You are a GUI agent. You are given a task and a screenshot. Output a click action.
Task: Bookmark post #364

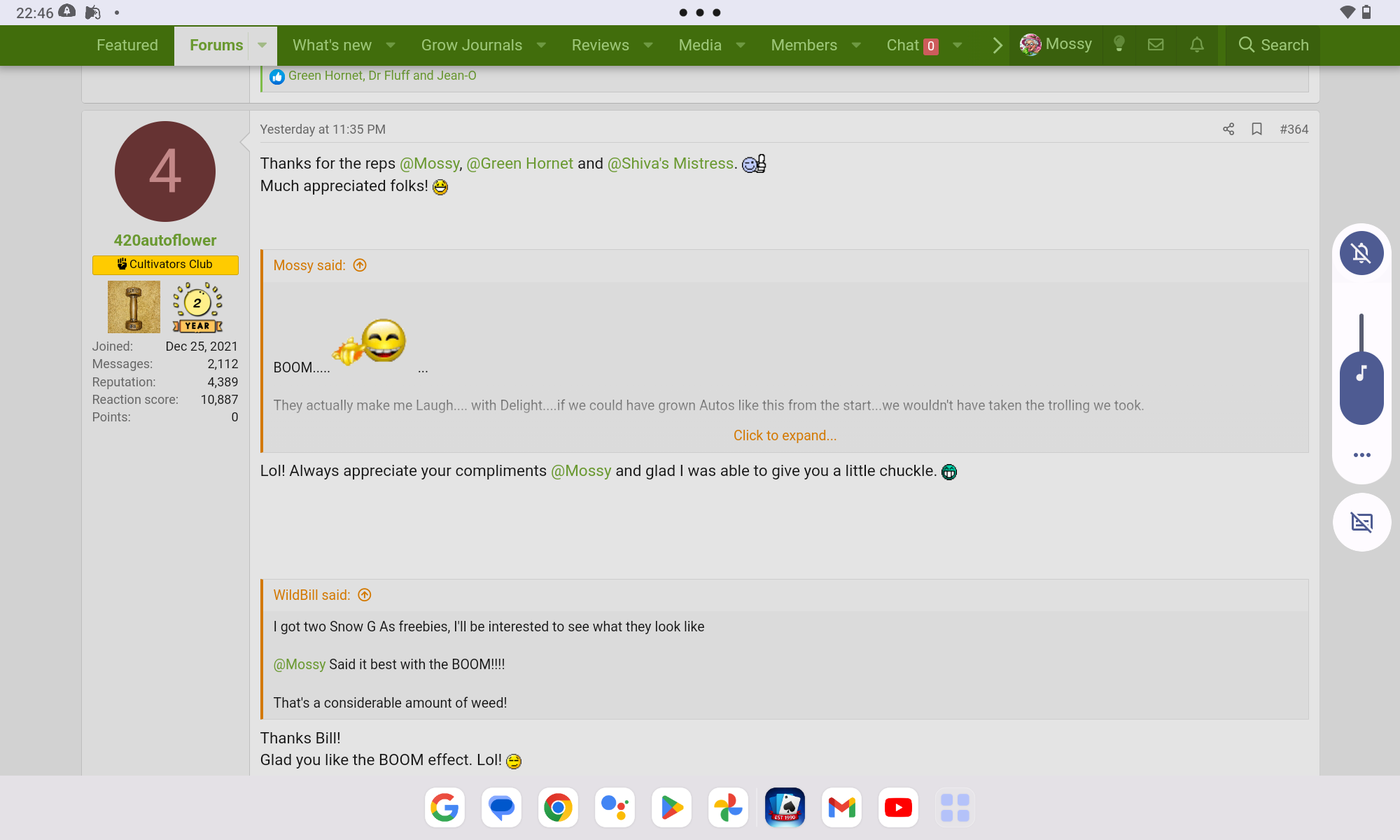(1256, 129)
